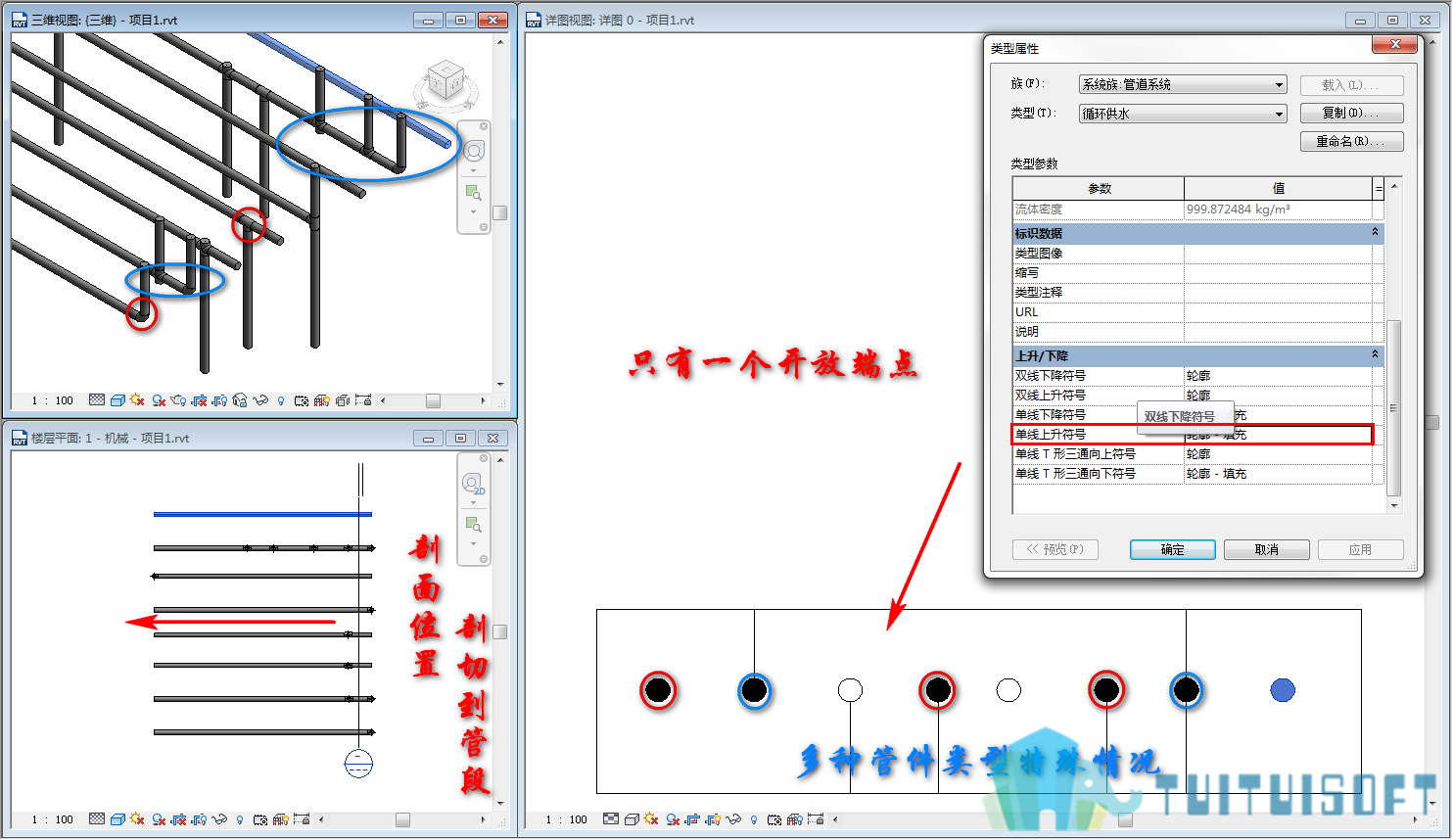Select the 类型注释 parameter row
The height and width of the screenshot is (840, 1453).
point(1193,293)
